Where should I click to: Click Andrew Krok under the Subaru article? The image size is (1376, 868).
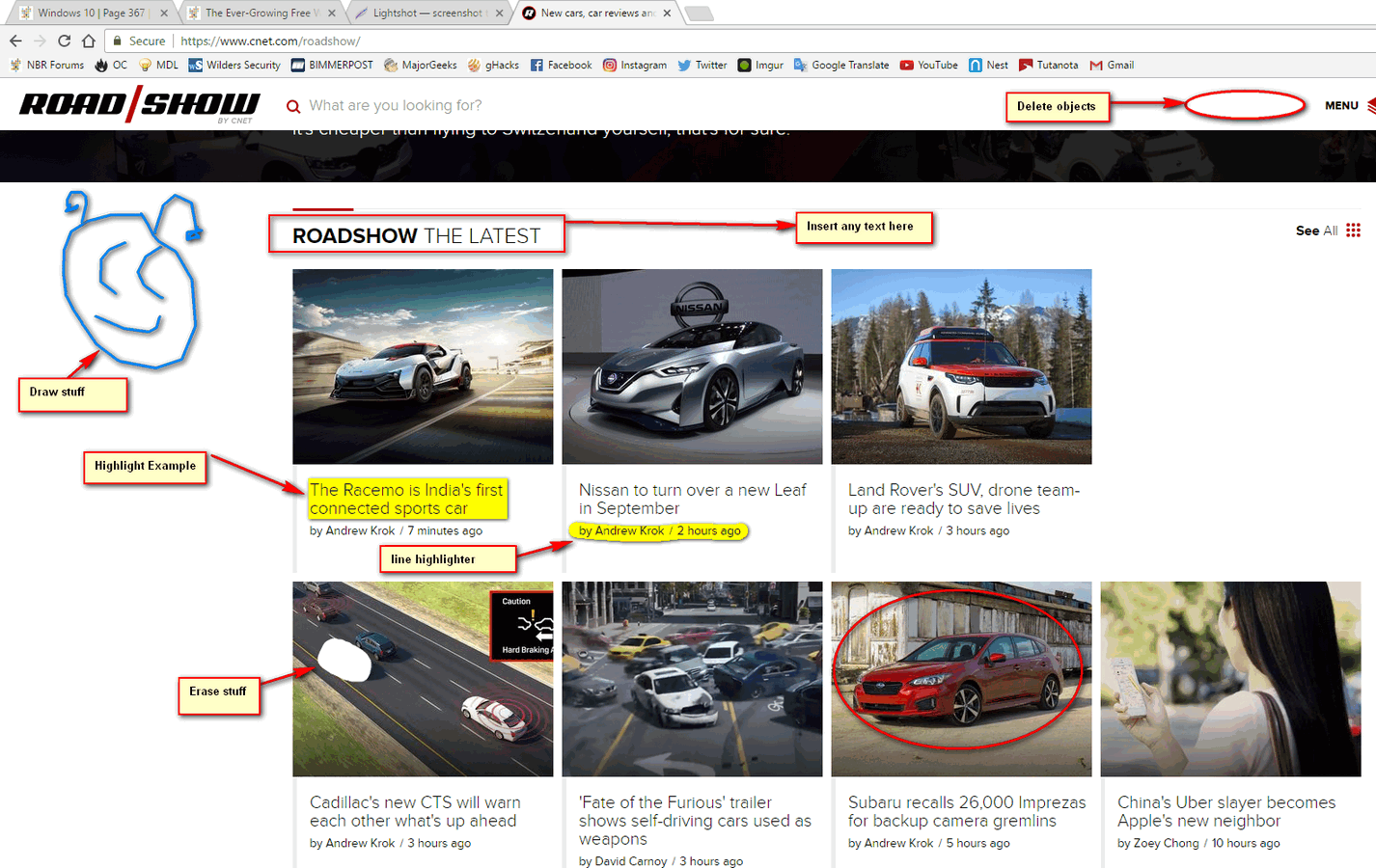tap(899, 843)
